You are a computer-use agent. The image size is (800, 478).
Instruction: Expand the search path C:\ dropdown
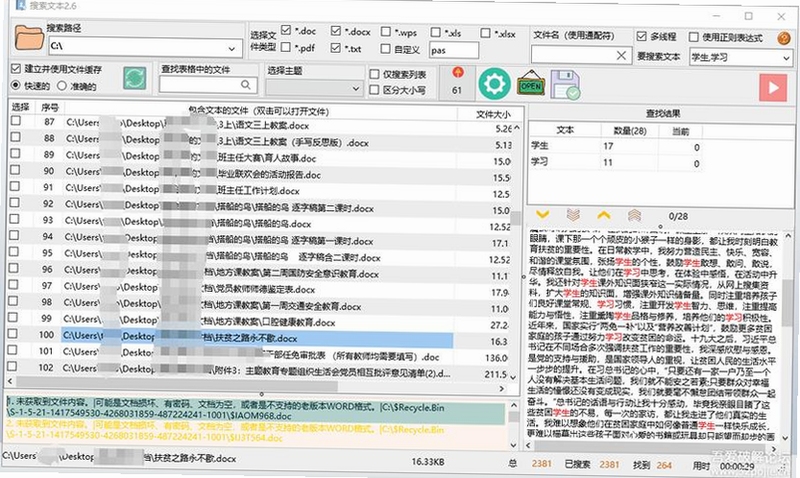[232, 49]
